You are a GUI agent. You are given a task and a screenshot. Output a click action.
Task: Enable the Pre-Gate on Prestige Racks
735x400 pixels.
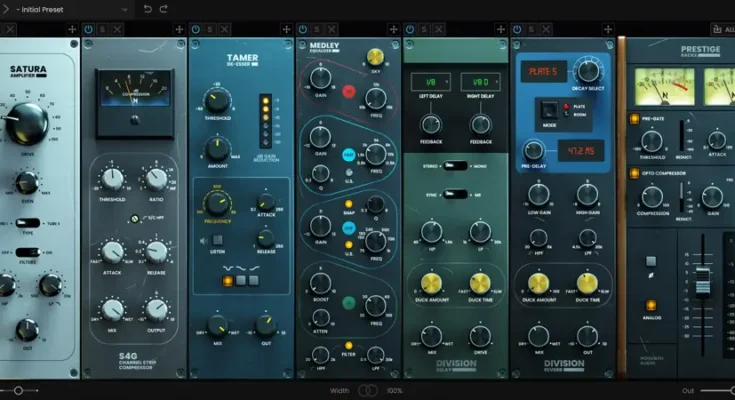(x=633, y=119)
